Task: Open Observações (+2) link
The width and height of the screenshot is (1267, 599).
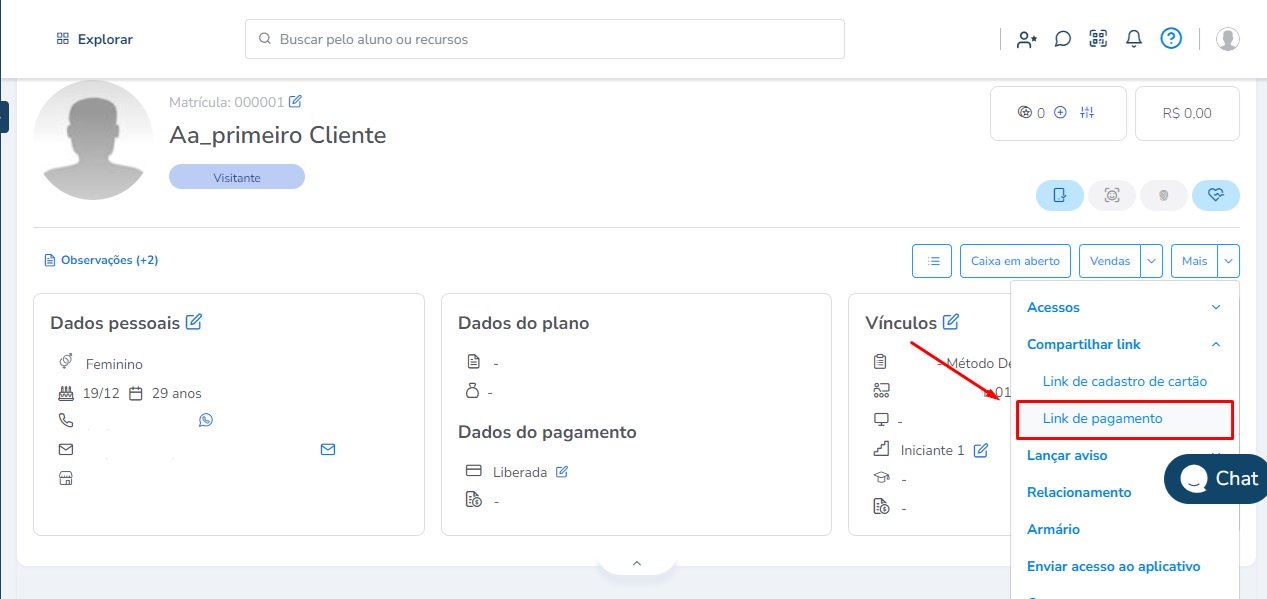Action: 101,260
